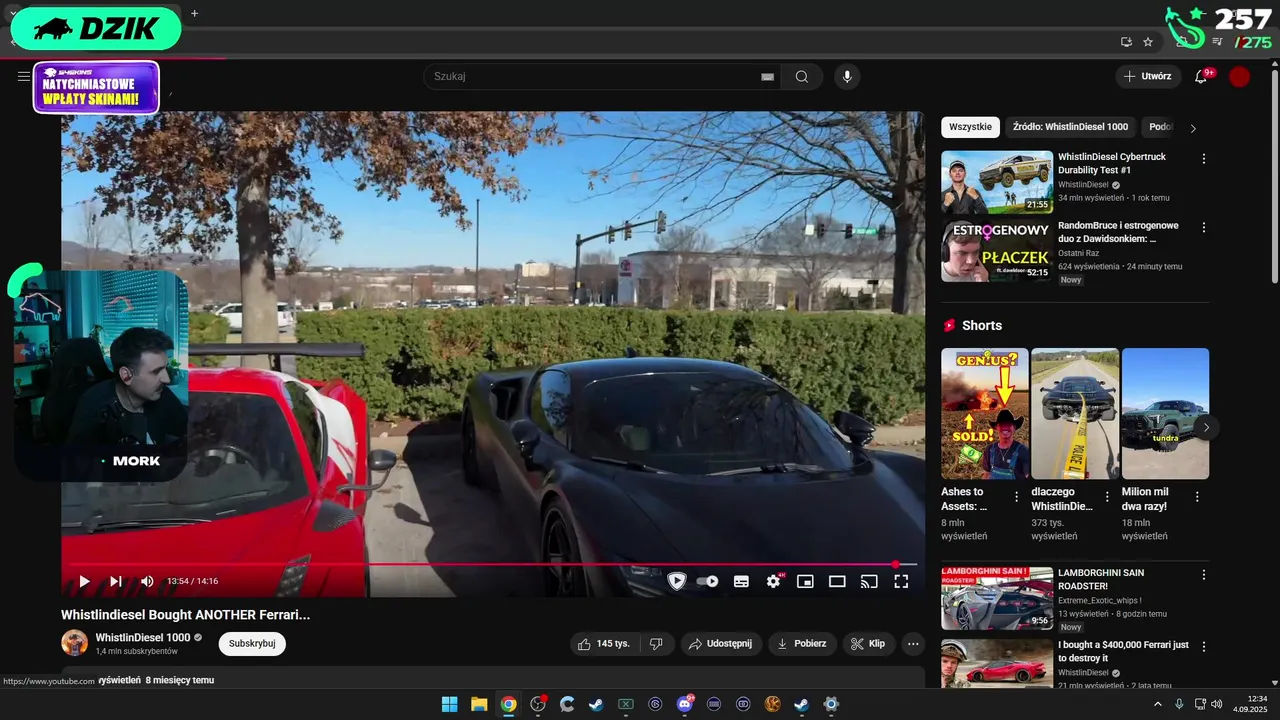Open the account avatar menu
This screenshot has height=720, width=1280.
(x=1240, y=77)
